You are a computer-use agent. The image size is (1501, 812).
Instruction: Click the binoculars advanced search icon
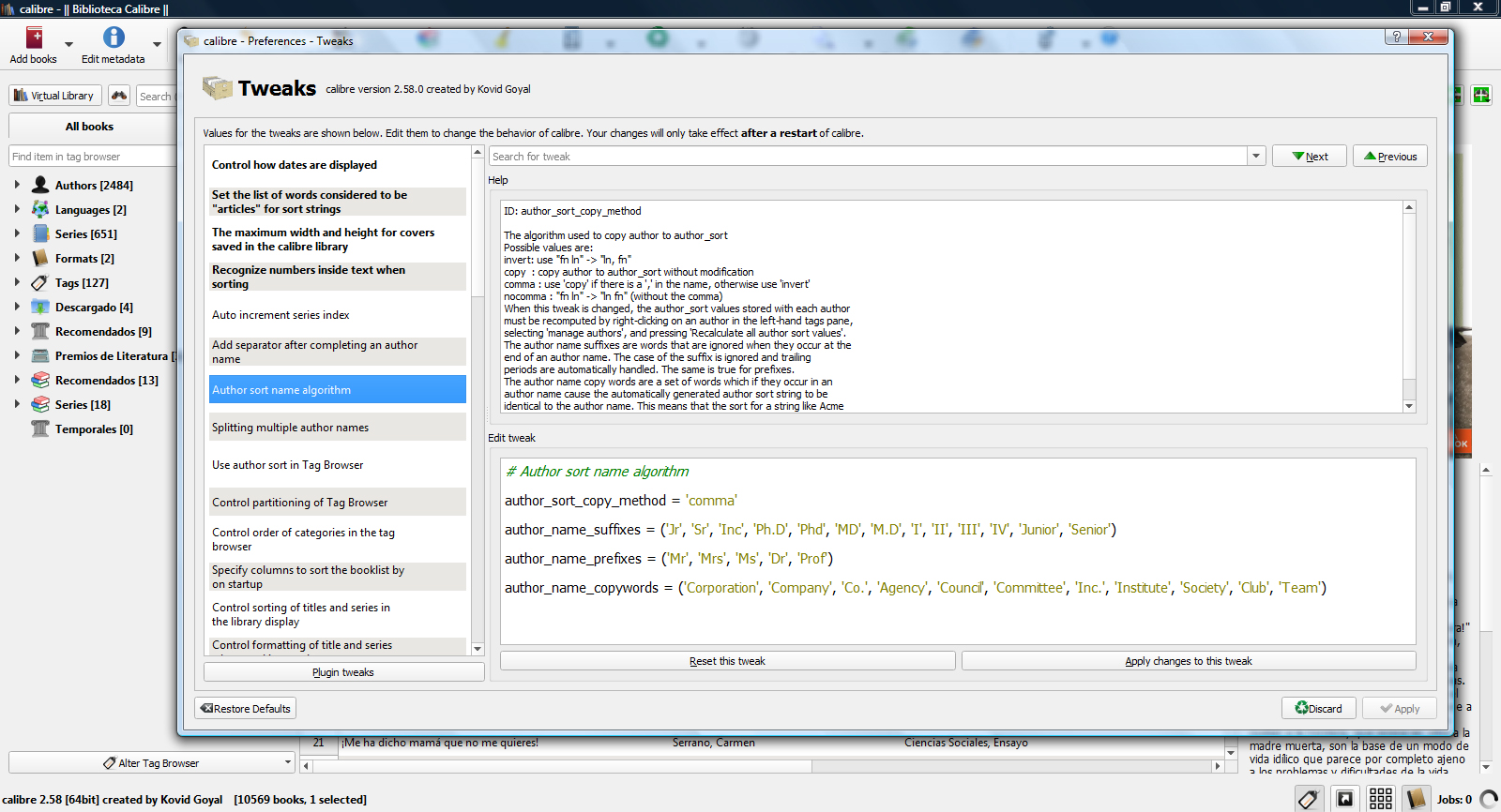119,96
